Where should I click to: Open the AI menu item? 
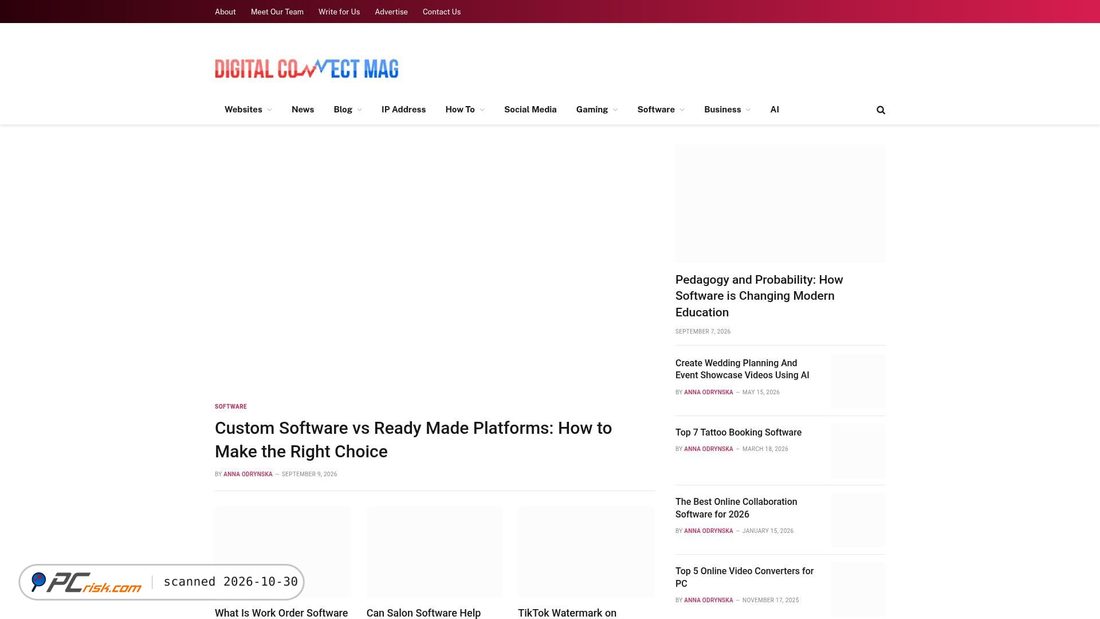774,109
